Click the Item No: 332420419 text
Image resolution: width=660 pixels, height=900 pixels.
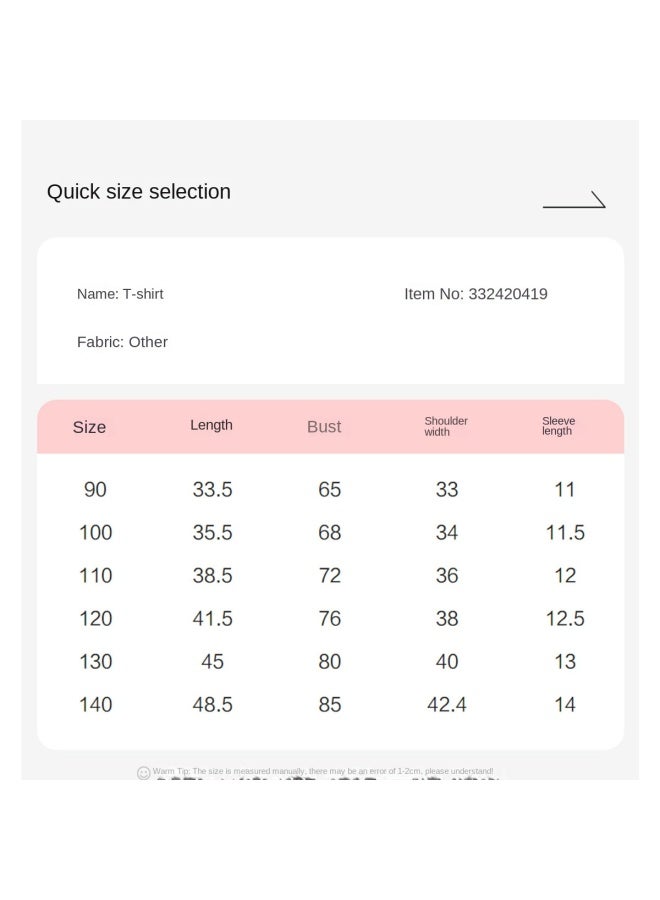coord(476,294)
